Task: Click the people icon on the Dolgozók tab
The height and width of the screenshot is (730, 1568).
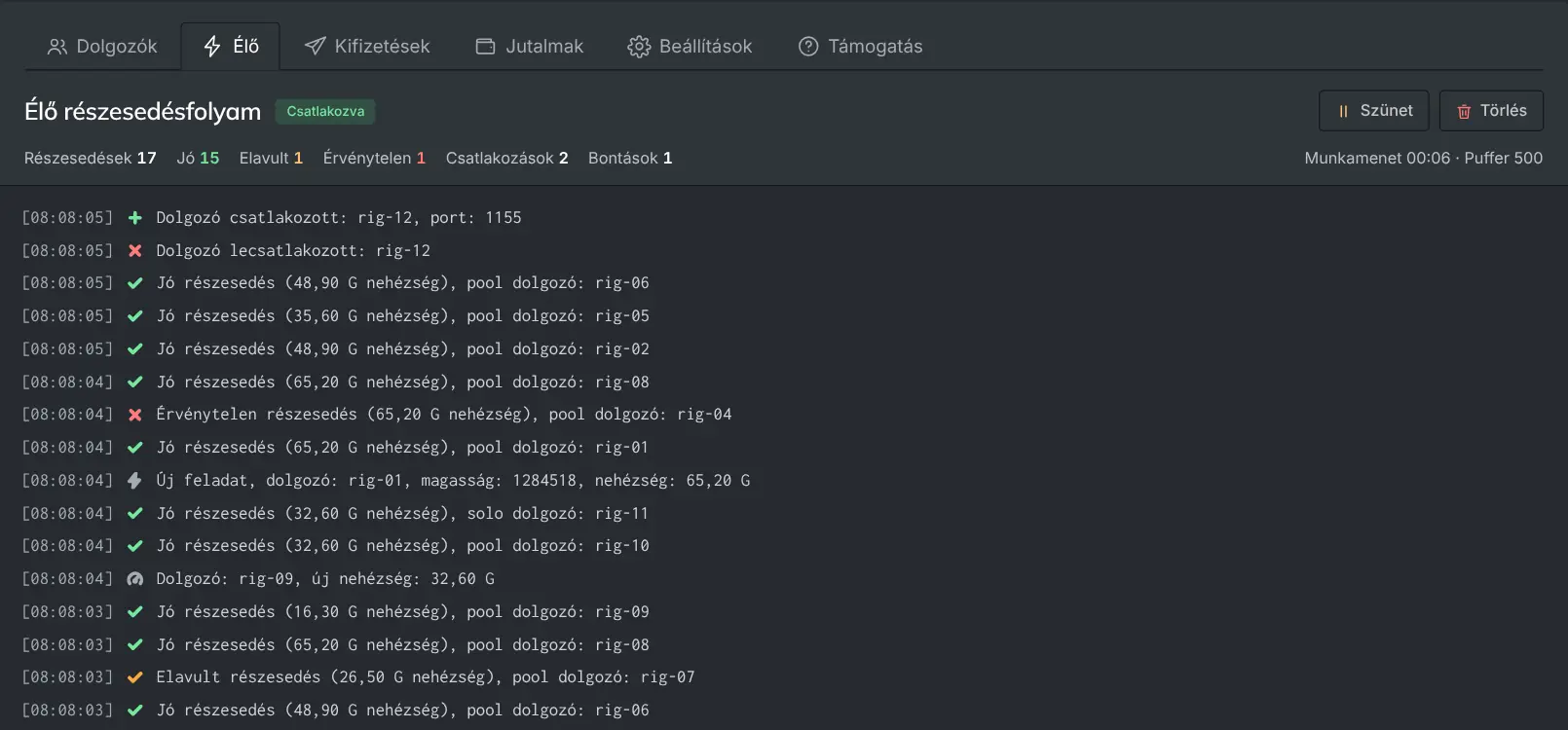Action: click(x=57, y=47)
